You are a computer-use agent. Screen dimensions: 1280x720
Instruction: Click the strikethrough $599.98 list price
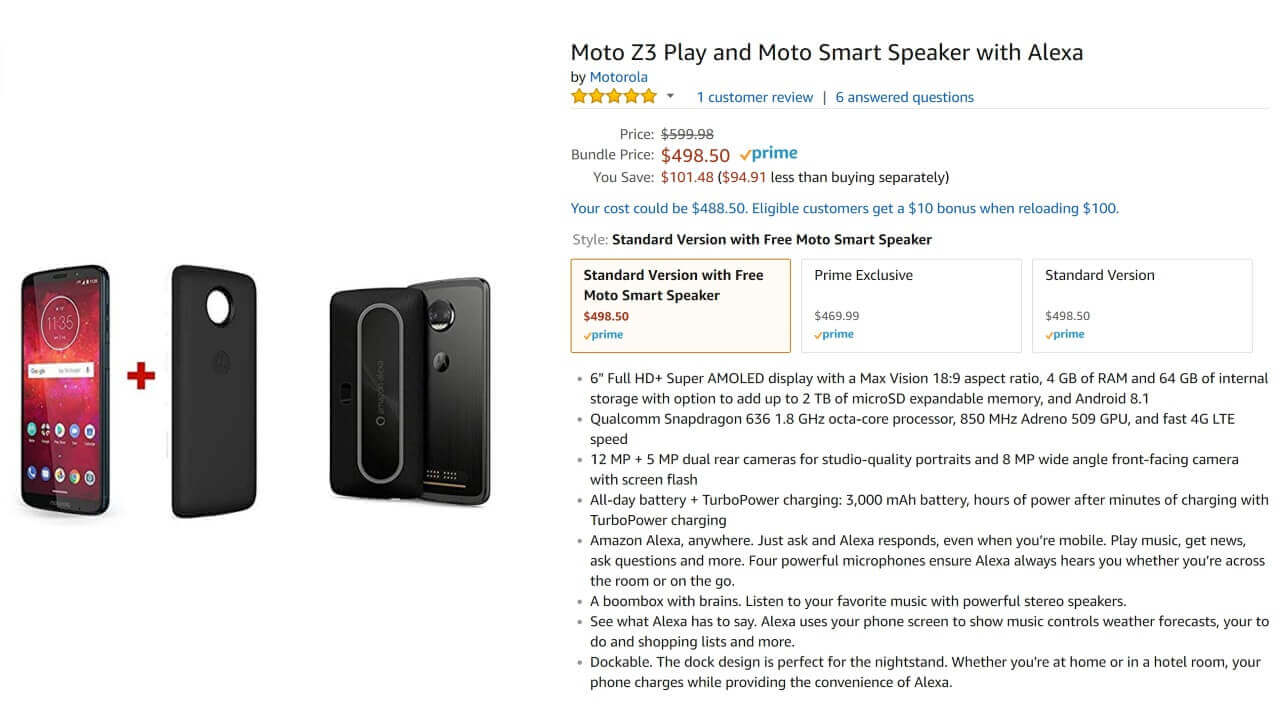click(x=687, y=134)
